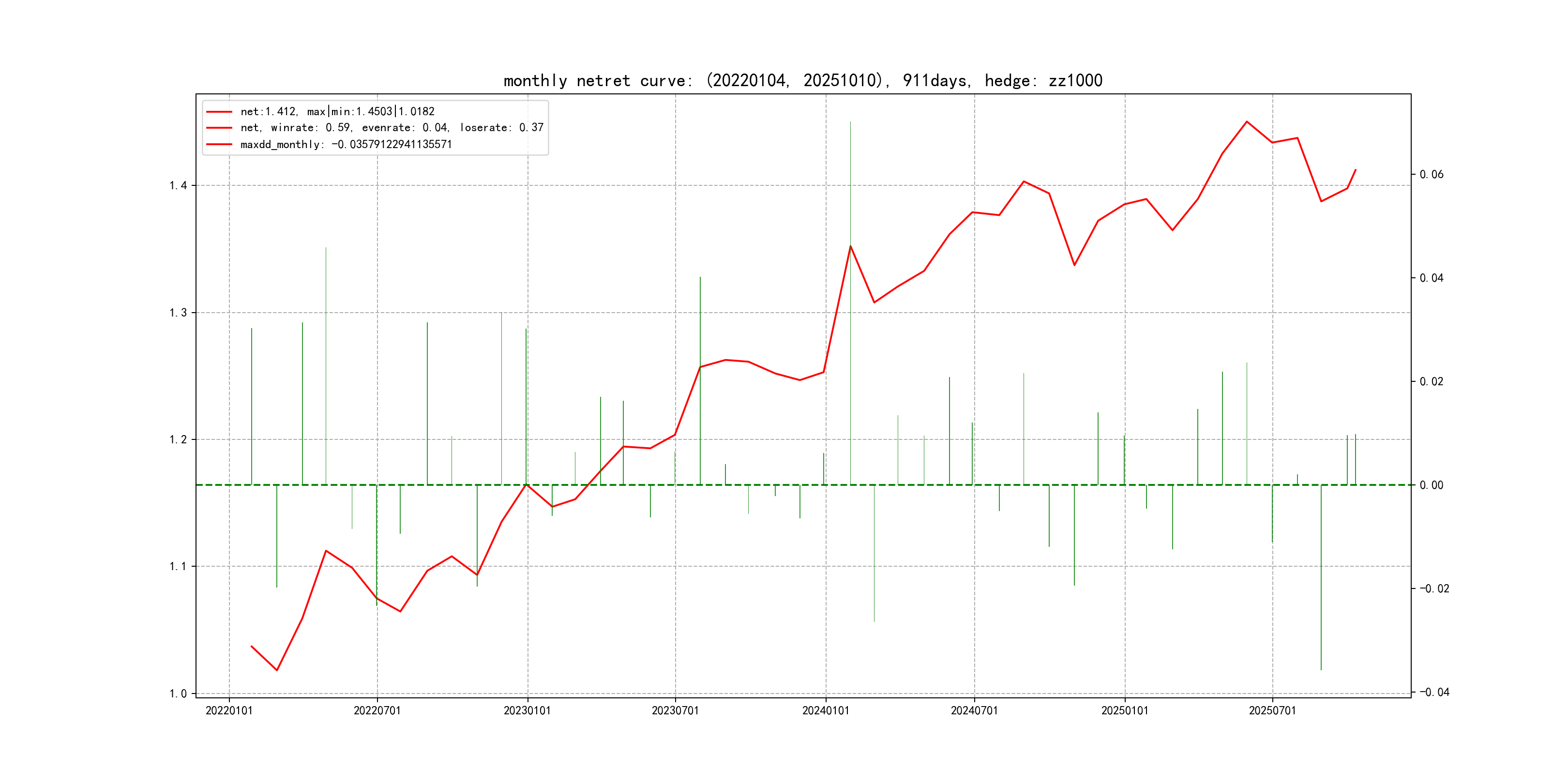The image size is (1568, 784).
Task: Click the 20220101 x-axis label
Action: pyautogui.click(x=229, y=710)
